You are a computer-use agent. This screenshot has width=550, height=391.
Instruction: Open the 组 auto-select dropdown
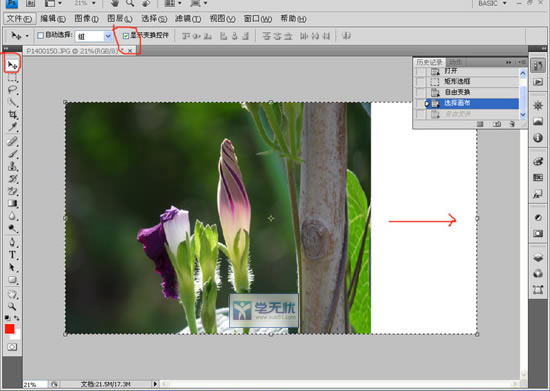click(x=108, y=36)
